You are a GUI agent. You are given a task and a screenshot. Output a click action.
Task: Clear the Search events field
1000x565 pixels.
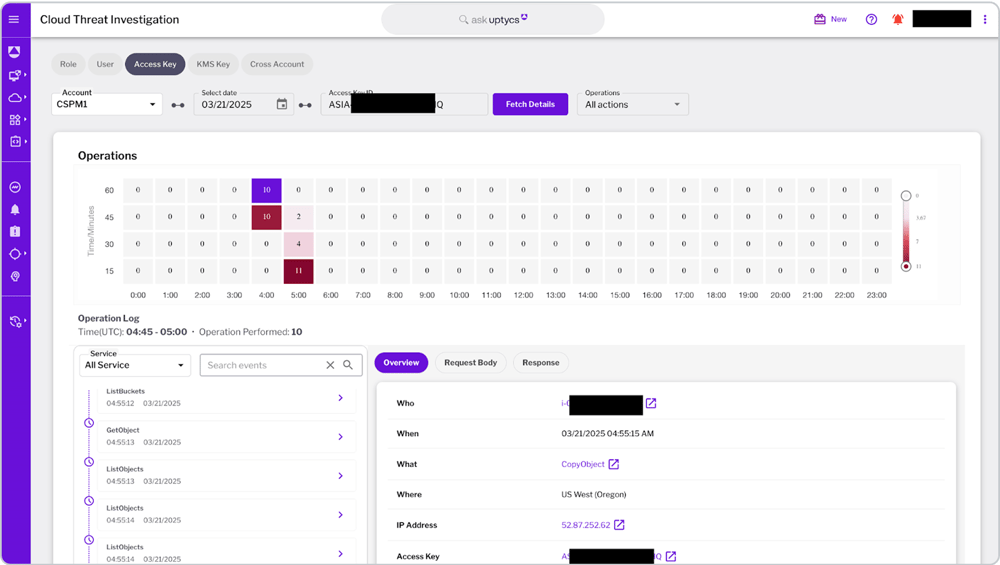[x=330, y=365]
